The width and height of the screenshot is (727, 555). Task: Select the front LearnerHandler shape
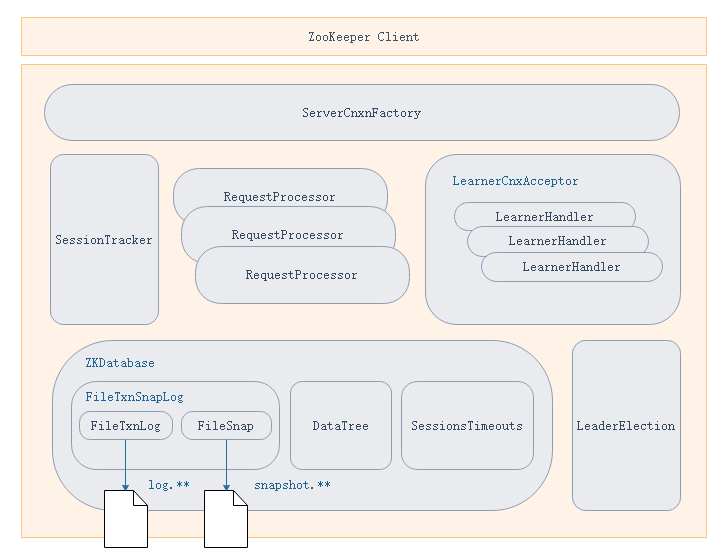tap(572, 267)
